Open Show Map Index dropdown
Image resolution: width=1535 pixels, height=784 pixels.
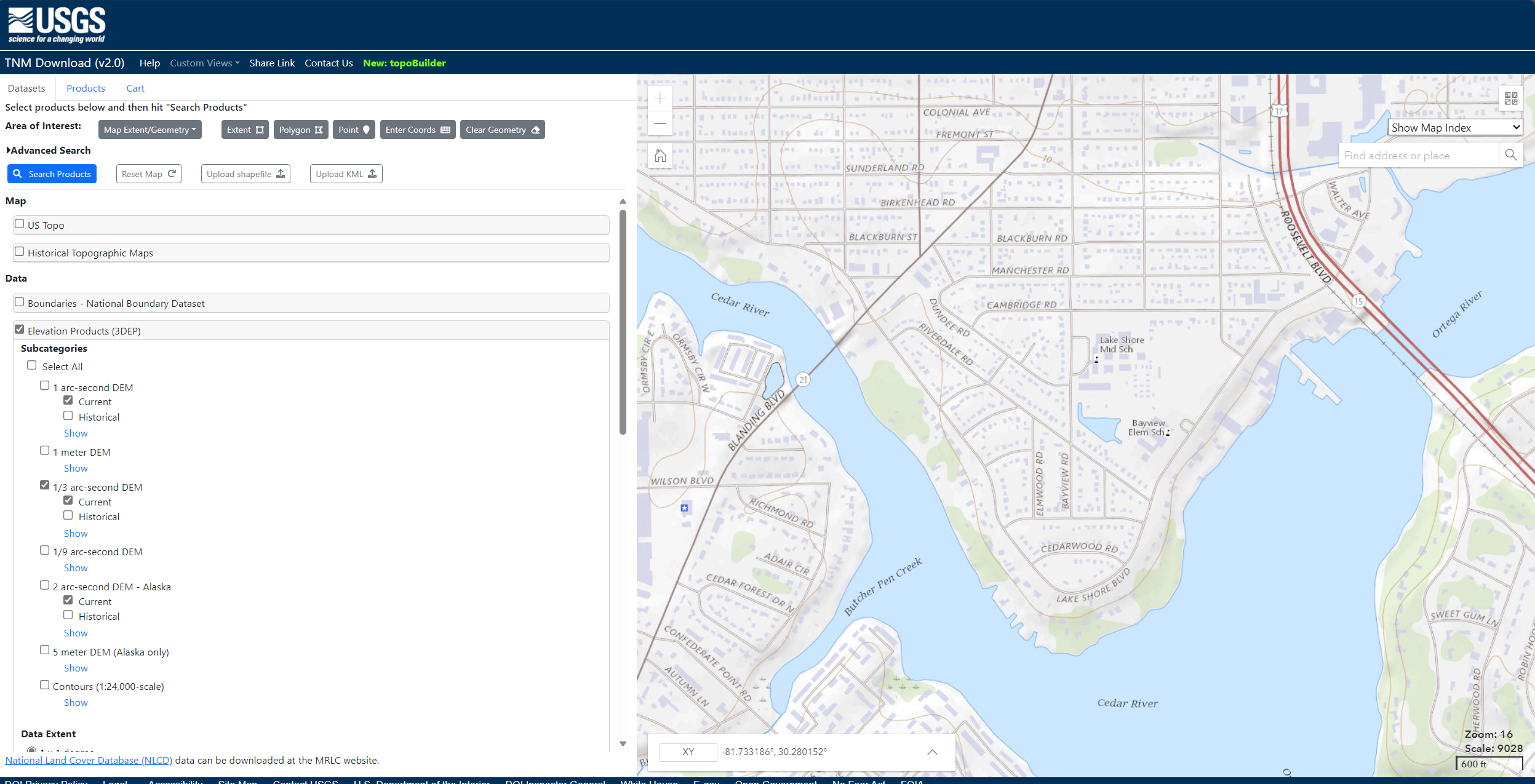tap(1455, 127)
